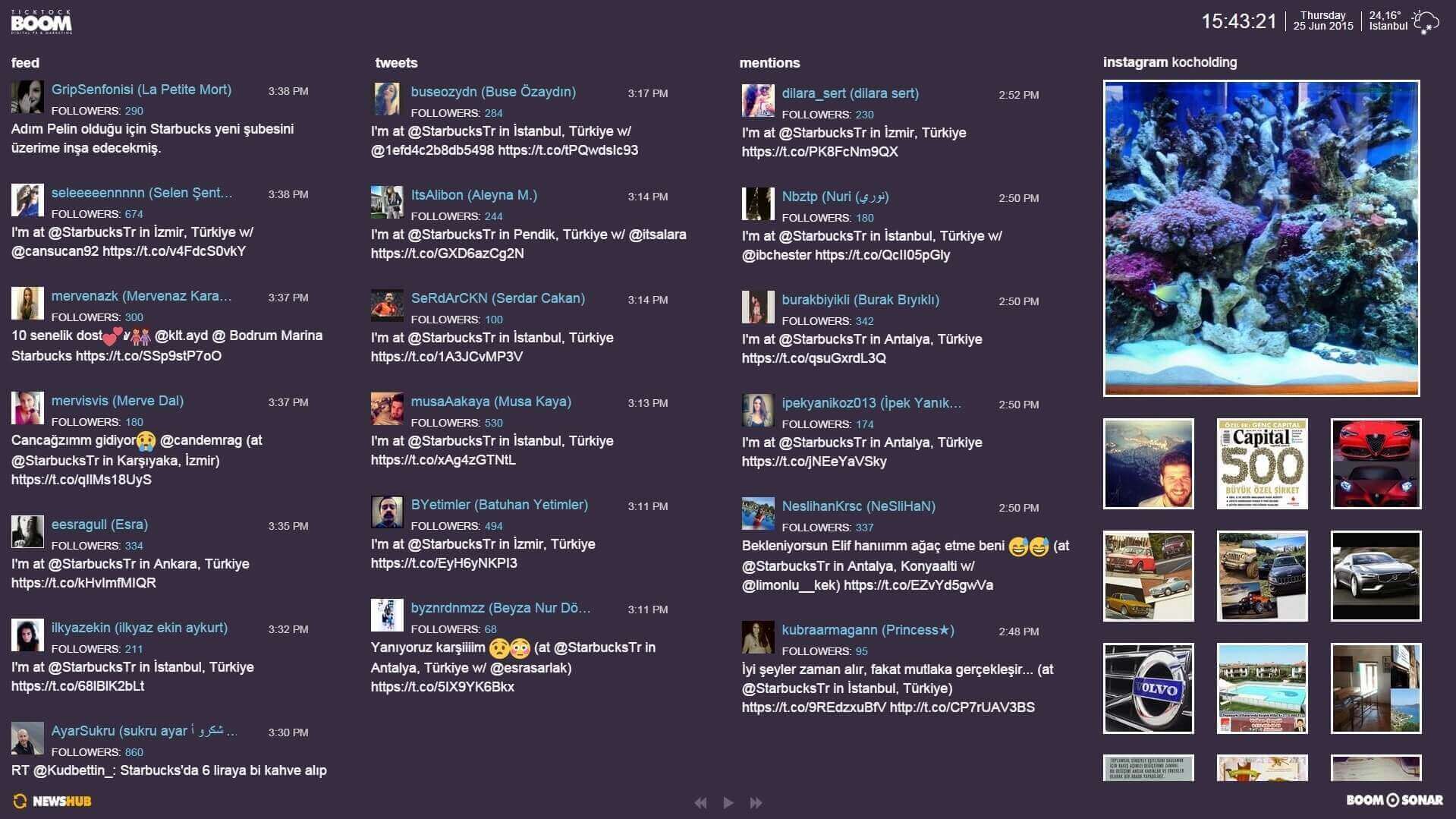Select the tweets column heading
The width and height of the screenshot is (1456, 819).
tap(396, 63)
